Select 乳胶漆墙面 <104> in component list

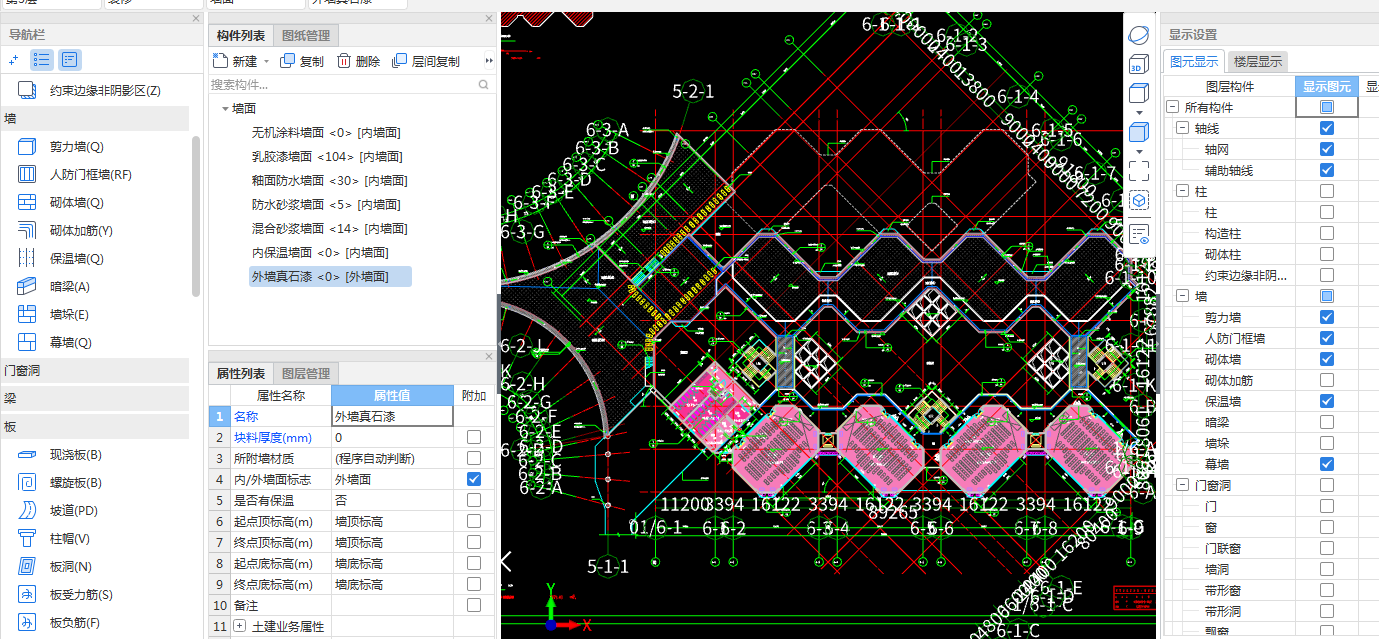[x=327, y=157]
